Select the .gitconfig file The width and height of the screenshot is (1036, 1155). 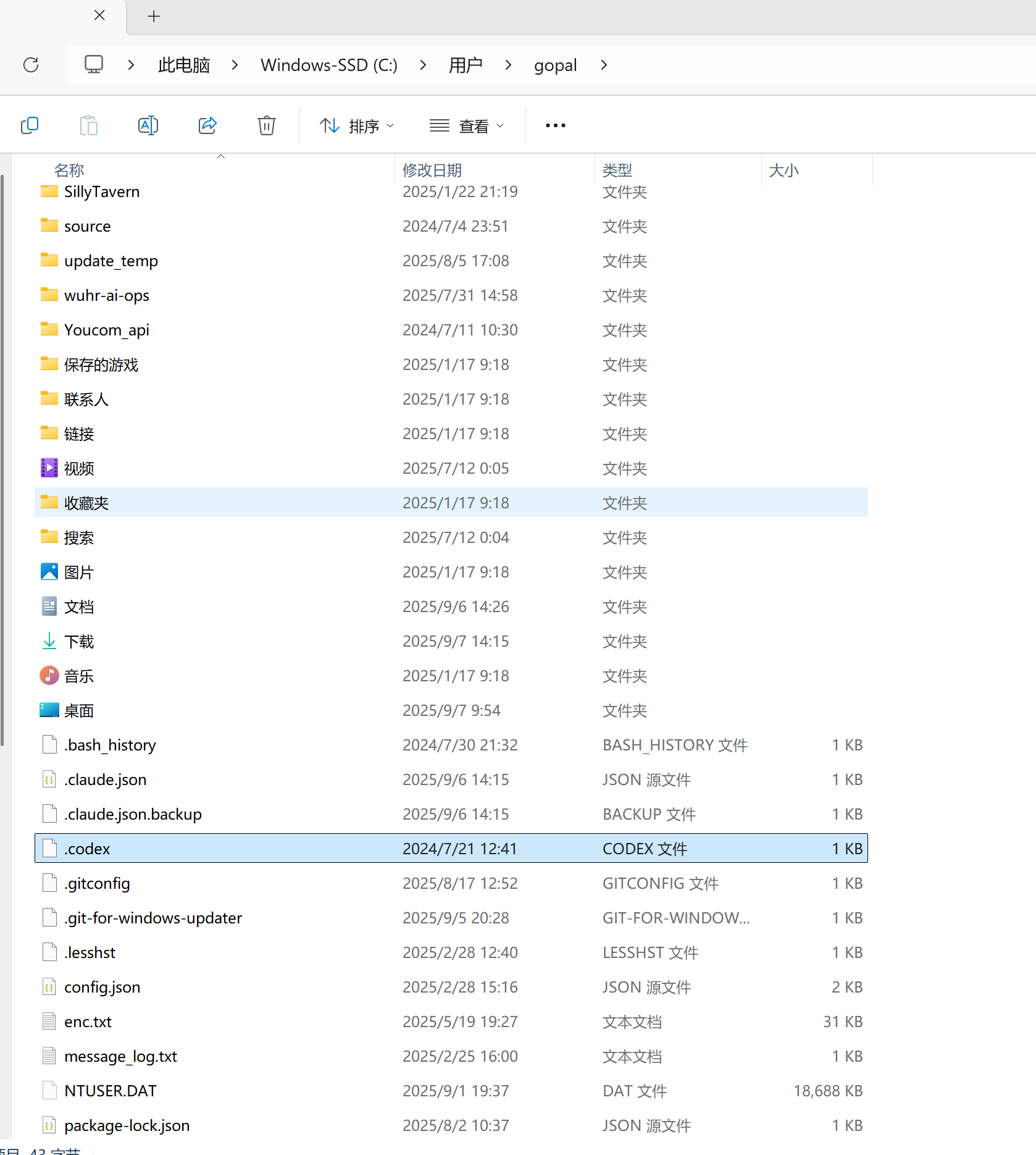tap(451, 883)
